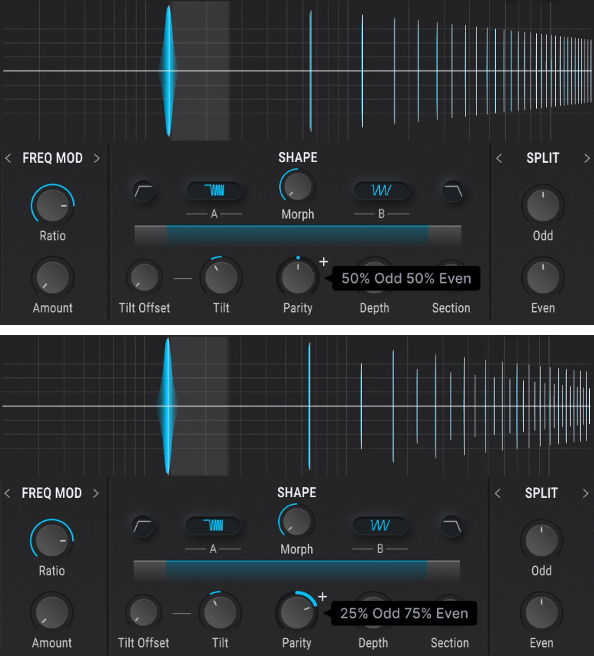Image resolution: width=594 pixels, height=656 pixels.
Task: Click low-cut filter icon in lower SHAPE panel
Action: [143, 526]
